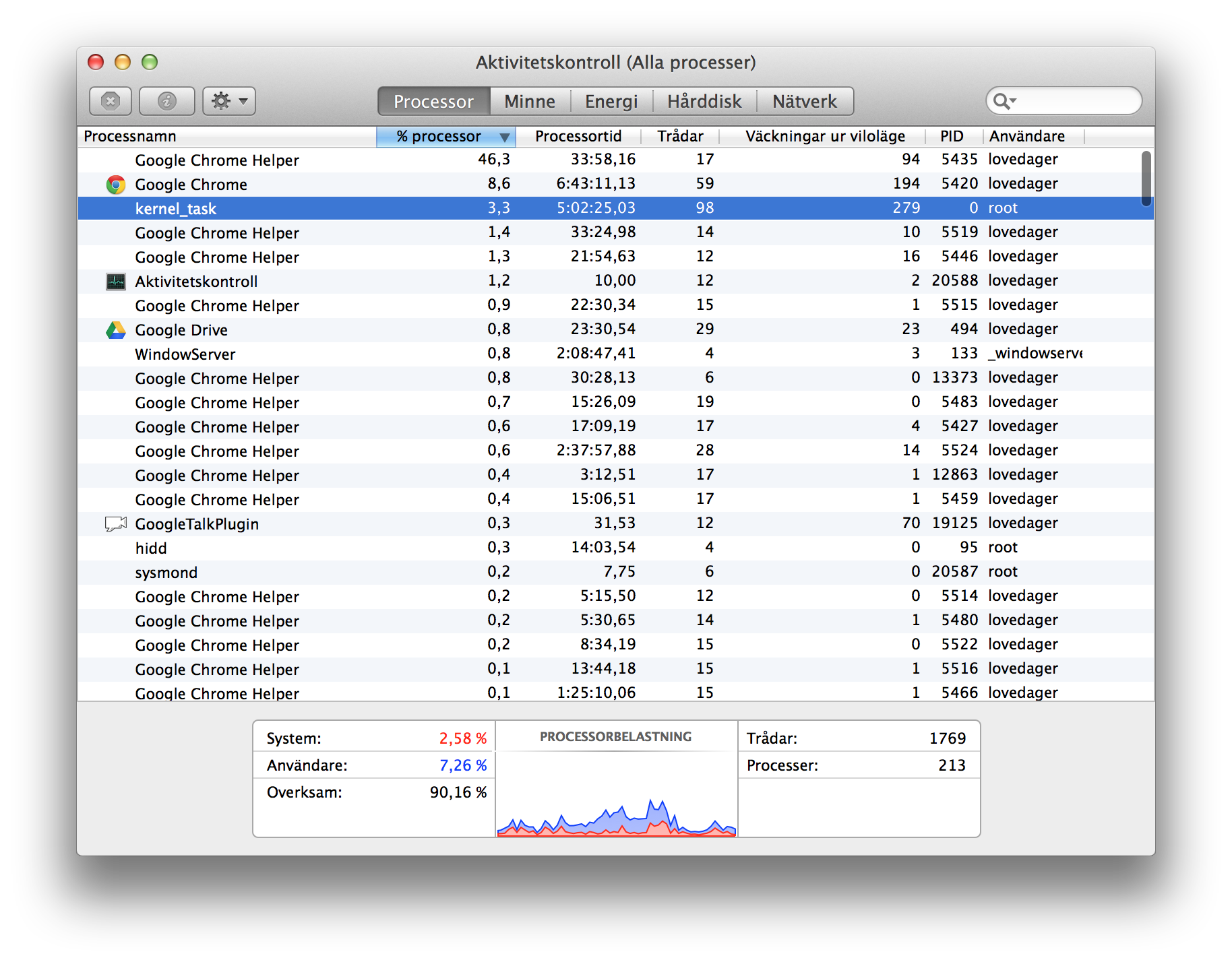Open the Hårddisk tab

704,101
